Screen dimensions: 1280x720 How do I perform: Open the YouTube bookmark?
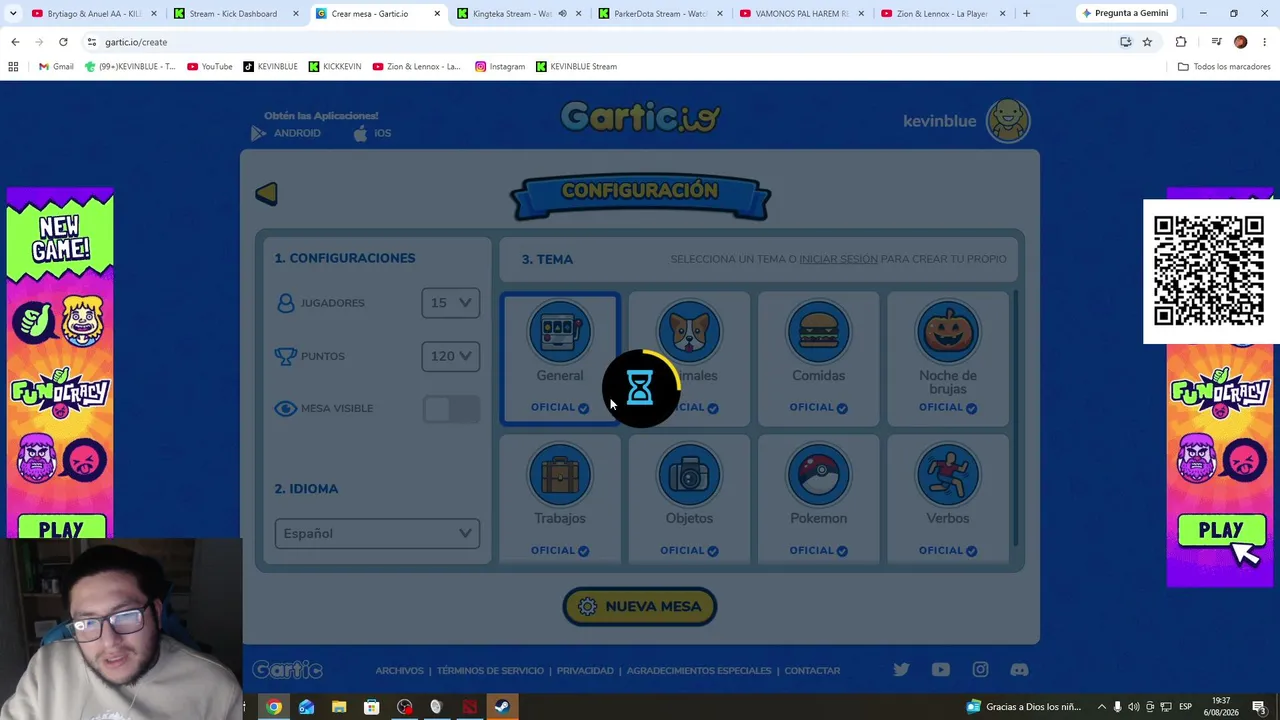pyautogui.click(x=210, y=67)
